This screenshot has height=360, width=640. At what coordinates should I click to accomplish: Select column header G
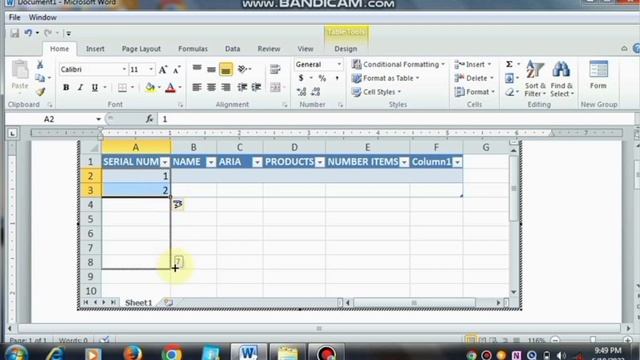pyautogui.click(x=486, y=147)
